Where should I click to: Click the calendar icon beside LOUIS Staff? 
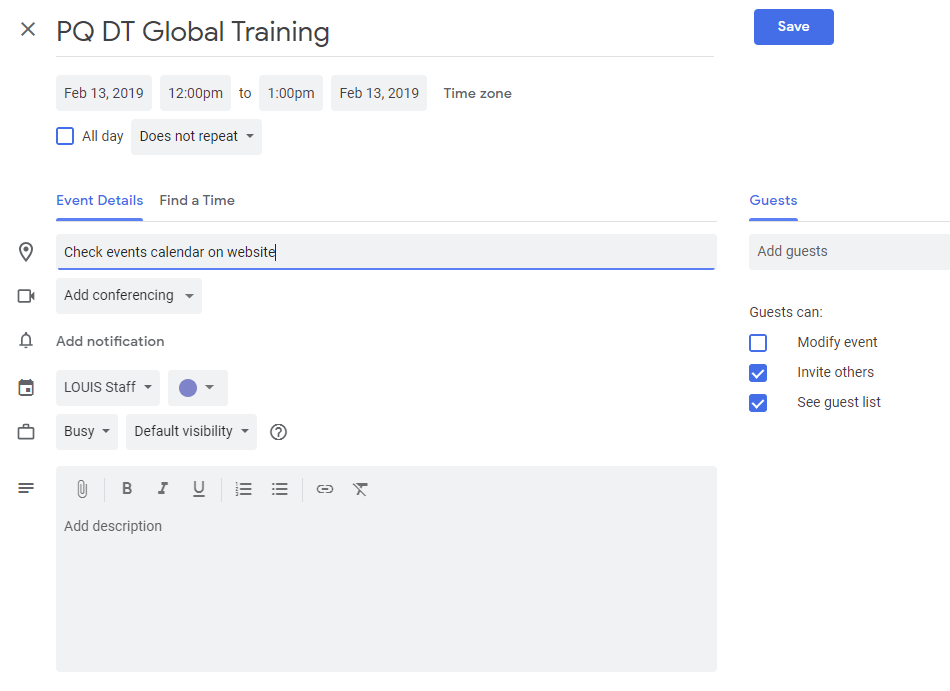(26, 388)
